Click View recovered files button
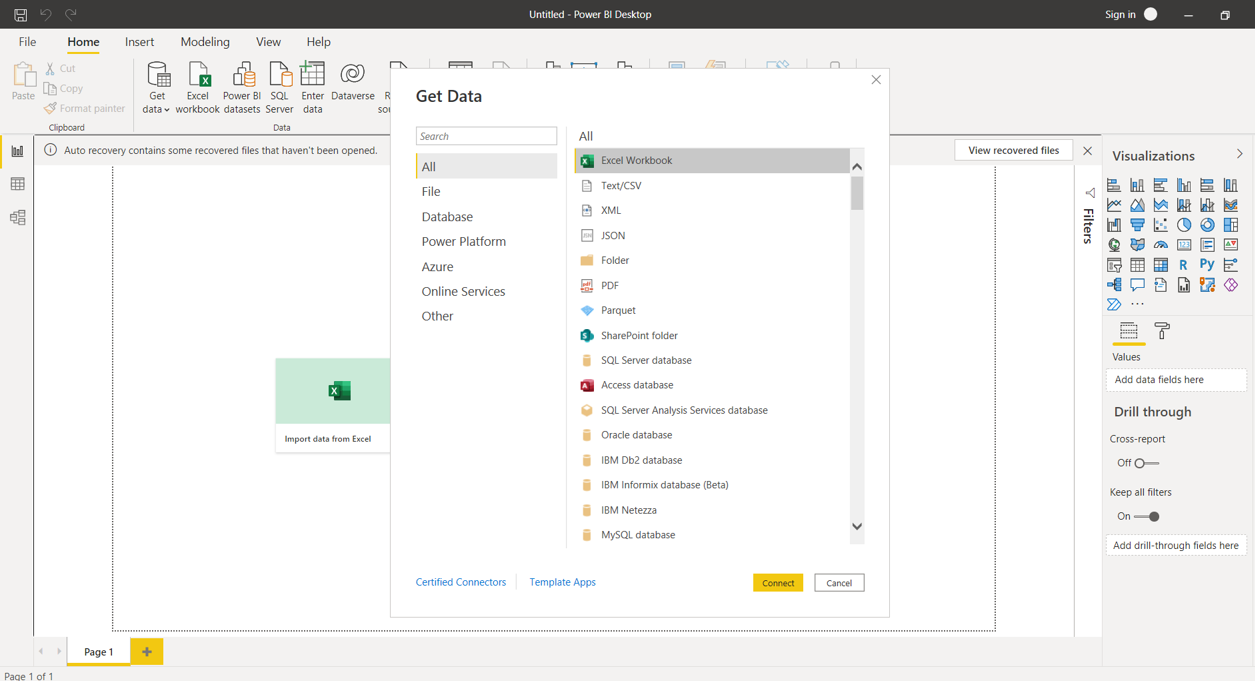 coord(1013,150)
